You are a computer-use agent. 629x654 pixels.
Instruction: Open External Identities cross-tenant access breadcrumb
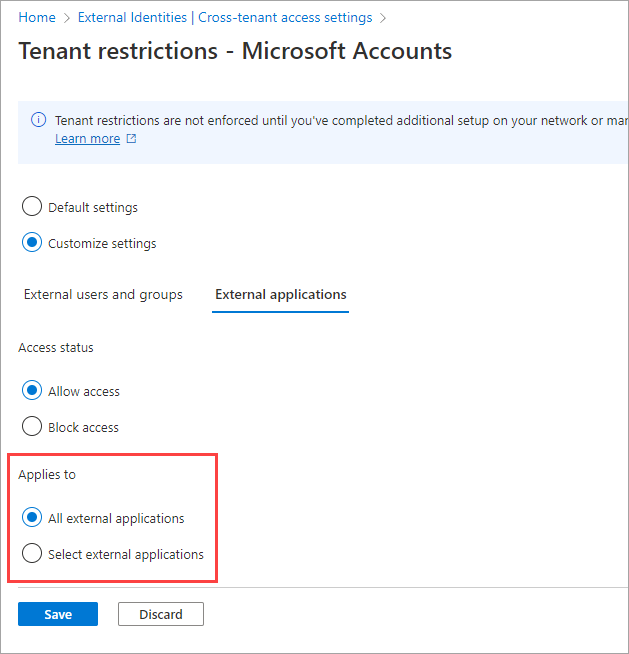(x=225, y=17)
